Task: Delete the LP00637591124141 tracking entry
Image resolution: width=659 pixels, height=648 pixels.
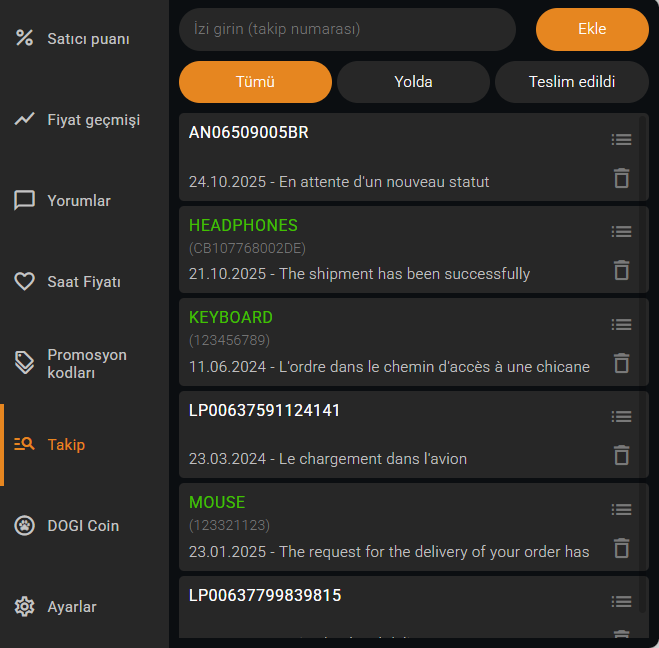Action: [622, 455]
